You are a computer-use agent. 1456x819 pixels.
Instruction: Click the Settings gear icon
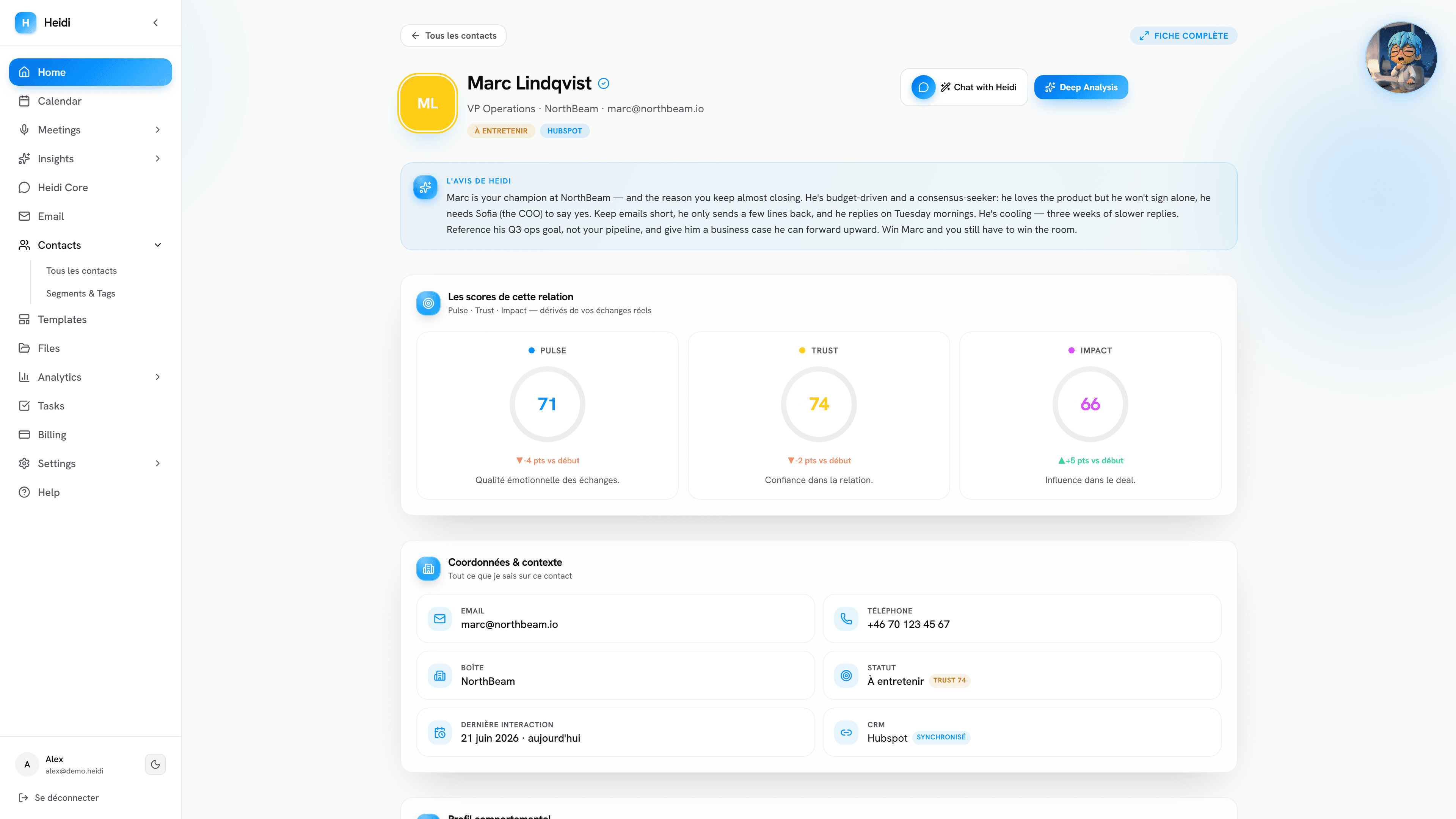click(24, 464)
